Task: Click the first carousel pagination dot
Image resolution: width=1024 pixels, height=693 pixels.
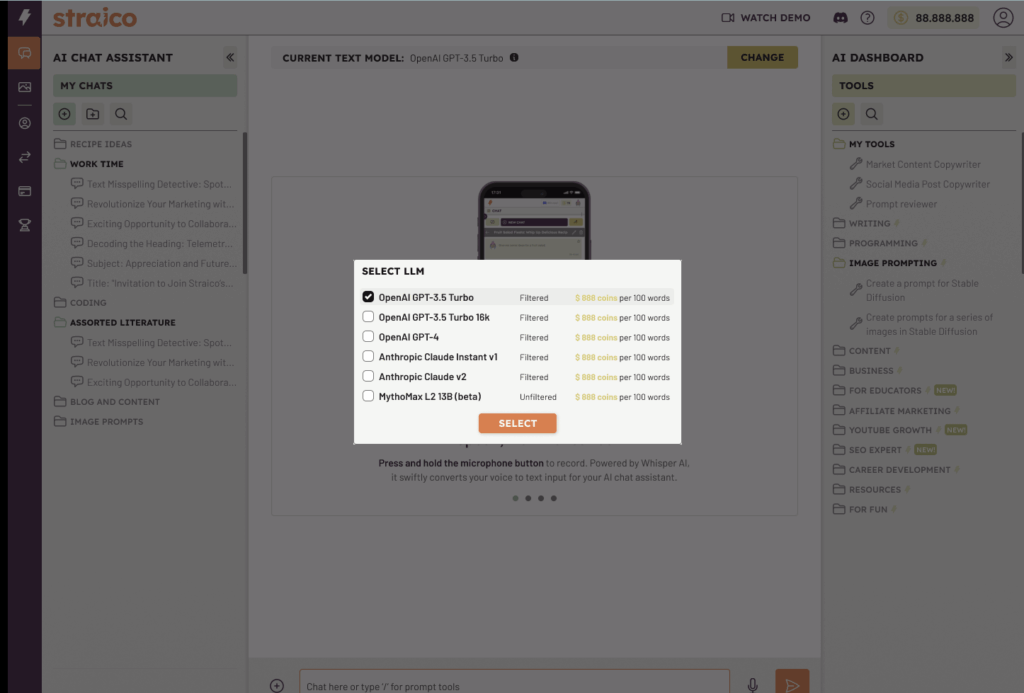Action: click(x=515, y=498)
